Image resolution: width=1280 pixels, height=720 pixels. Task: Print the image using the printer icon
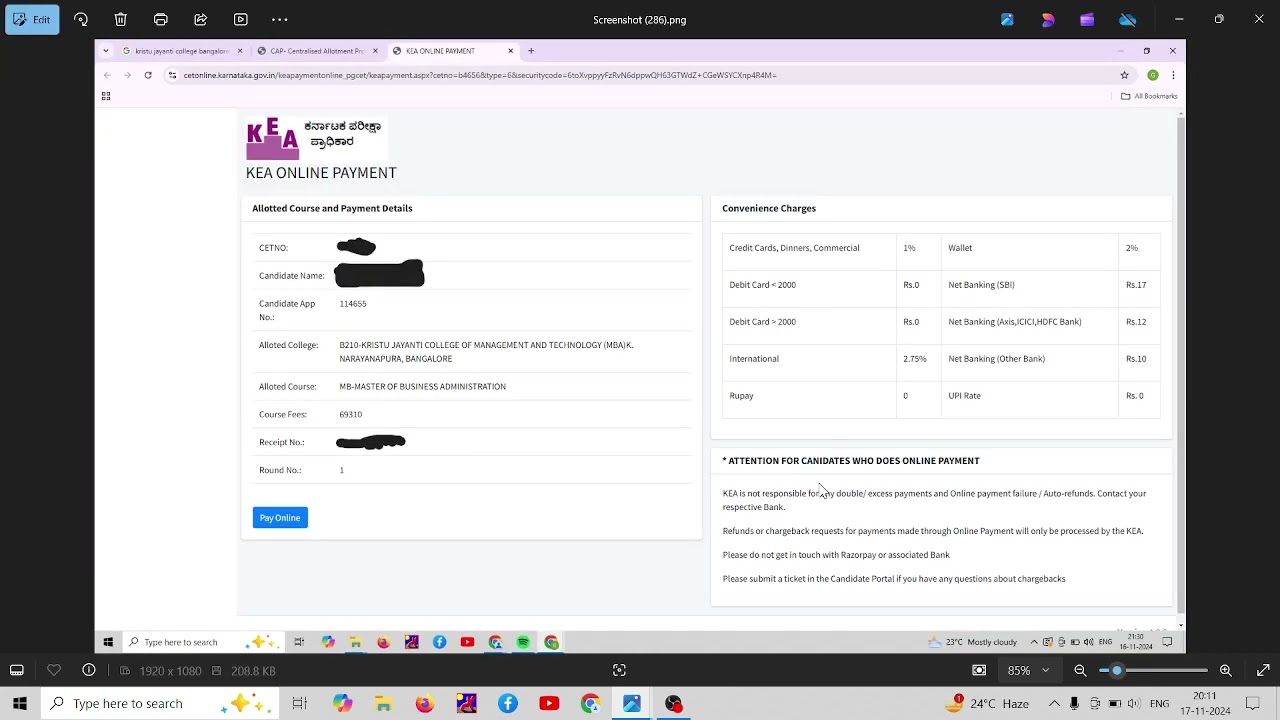[160, 19]
